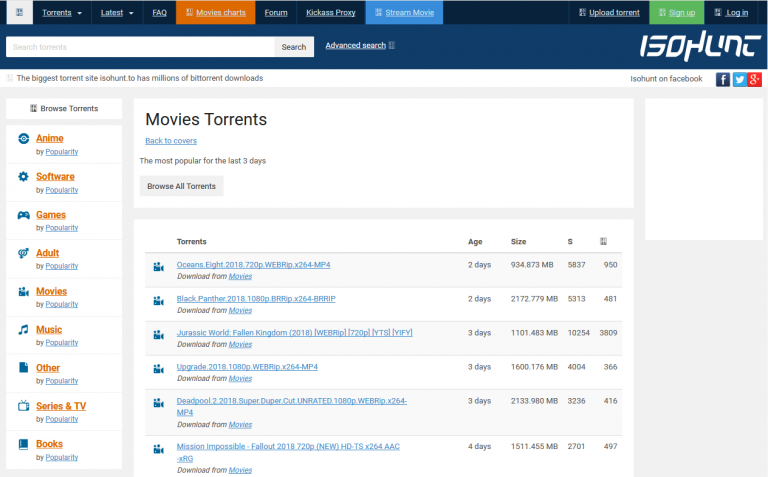Viewport: 768px width, 477px height.
Task: Sort by the Age column header
Action: (475, 241)
